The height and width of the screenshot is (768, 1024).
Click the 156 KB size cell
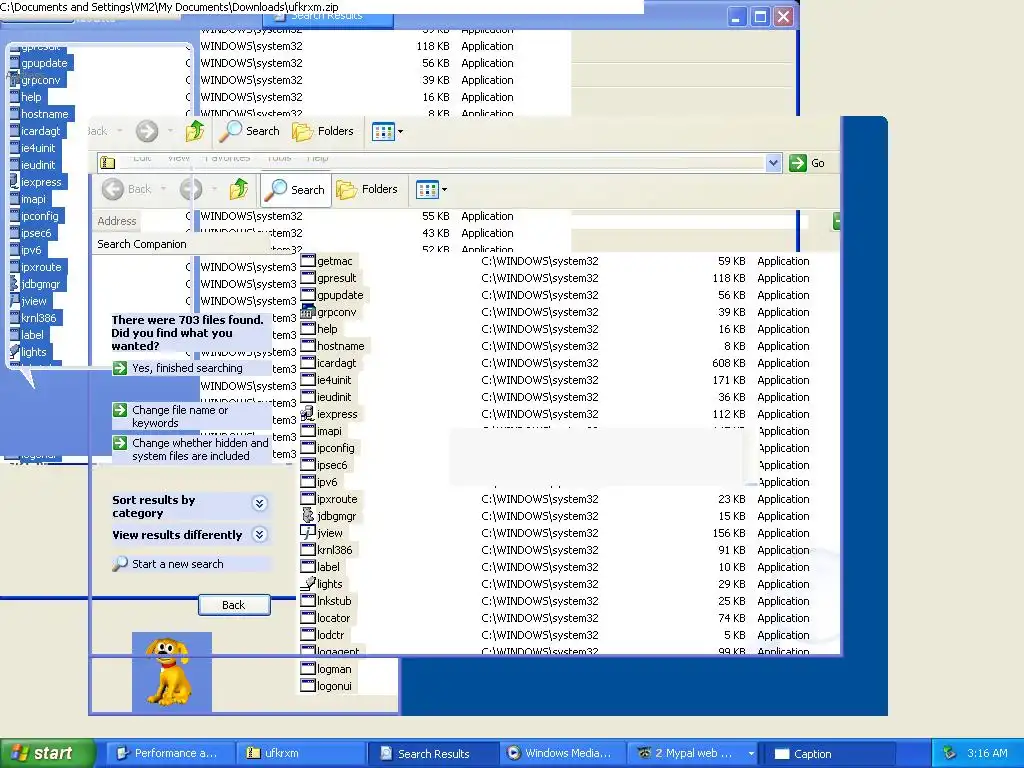(728, 533)
